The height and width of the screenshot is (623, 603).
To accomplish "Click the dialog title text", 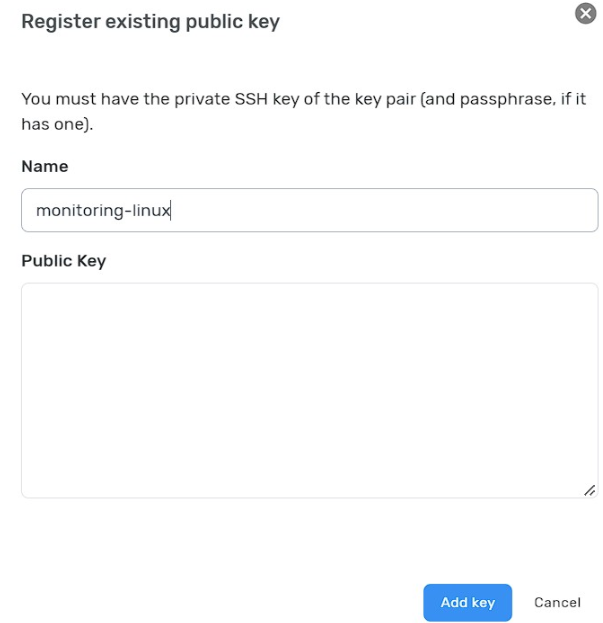I will (151, 22).
